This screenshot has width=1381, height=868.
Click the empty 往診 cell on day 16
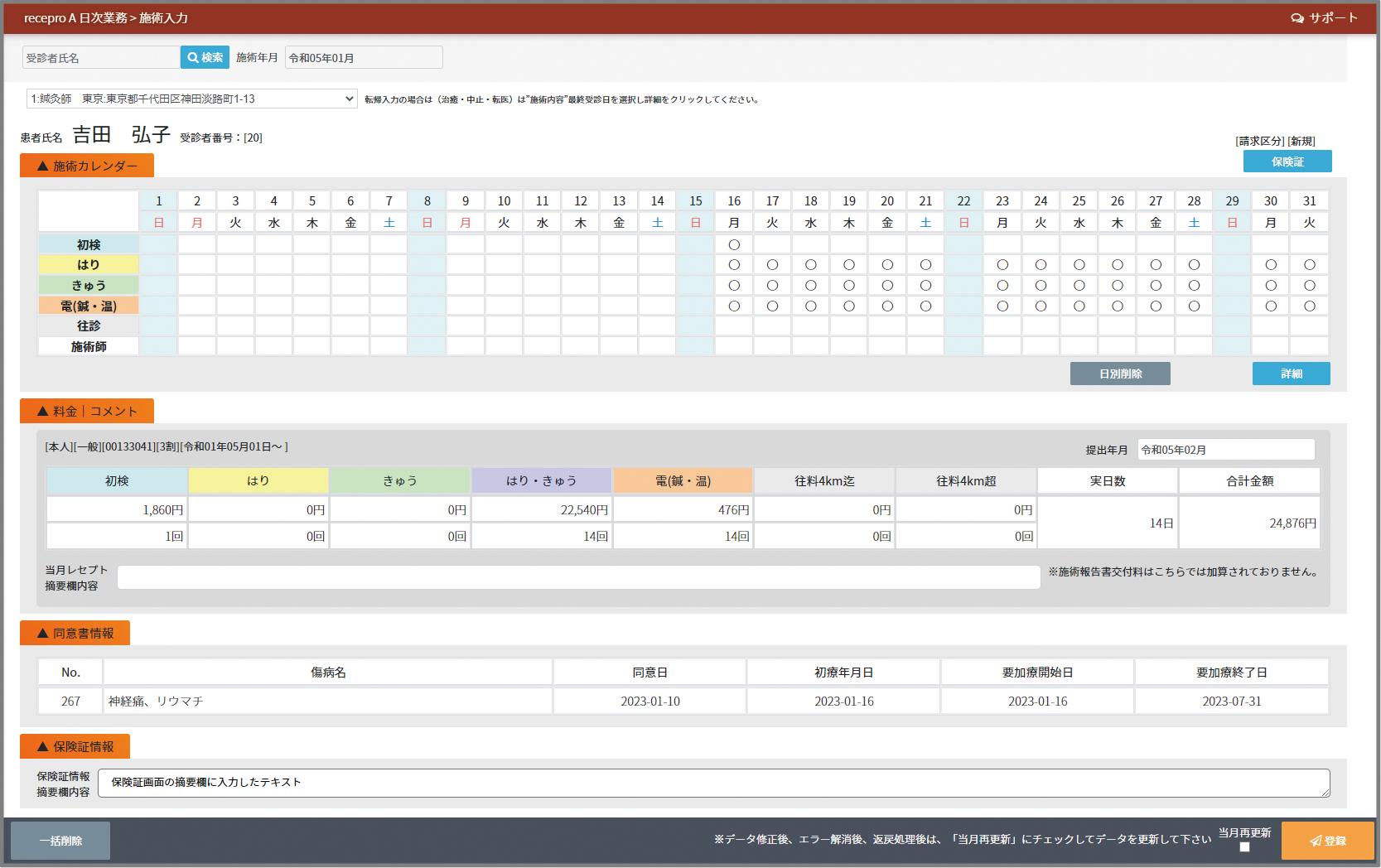pyautogui.click(x=734, y=326)
